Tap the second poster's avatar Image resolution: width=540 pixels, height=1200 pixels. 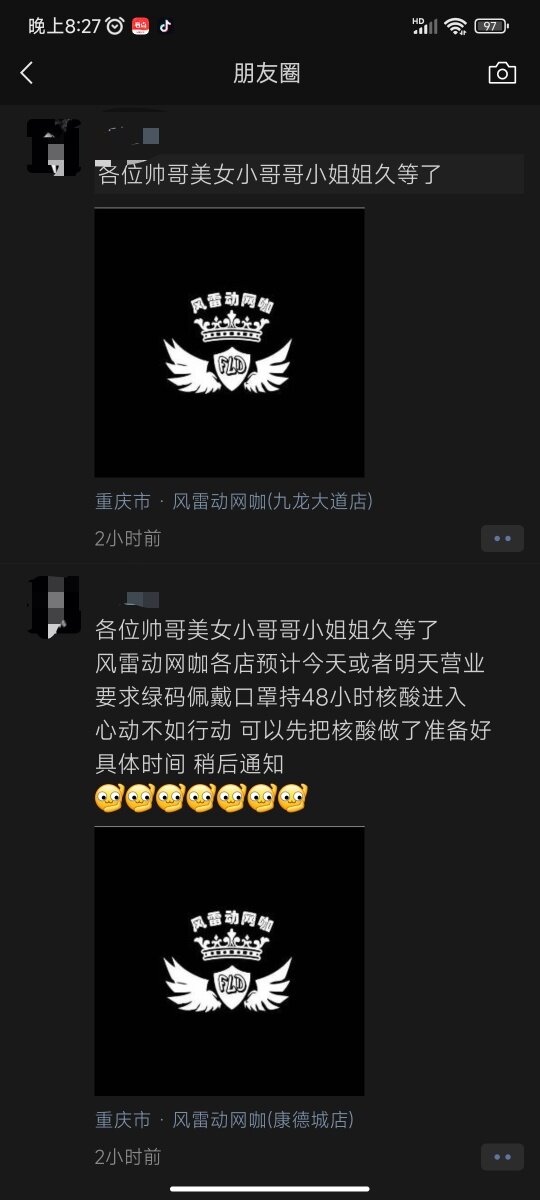[x=54, y=606]
